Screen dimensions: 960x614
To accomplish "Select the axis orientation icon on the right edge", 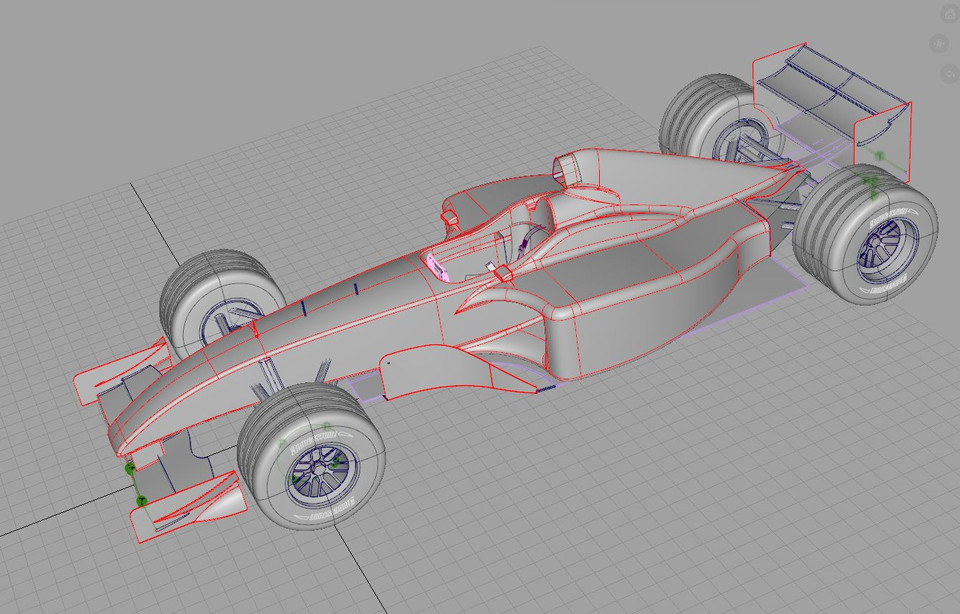I will [x=938, y=43].
